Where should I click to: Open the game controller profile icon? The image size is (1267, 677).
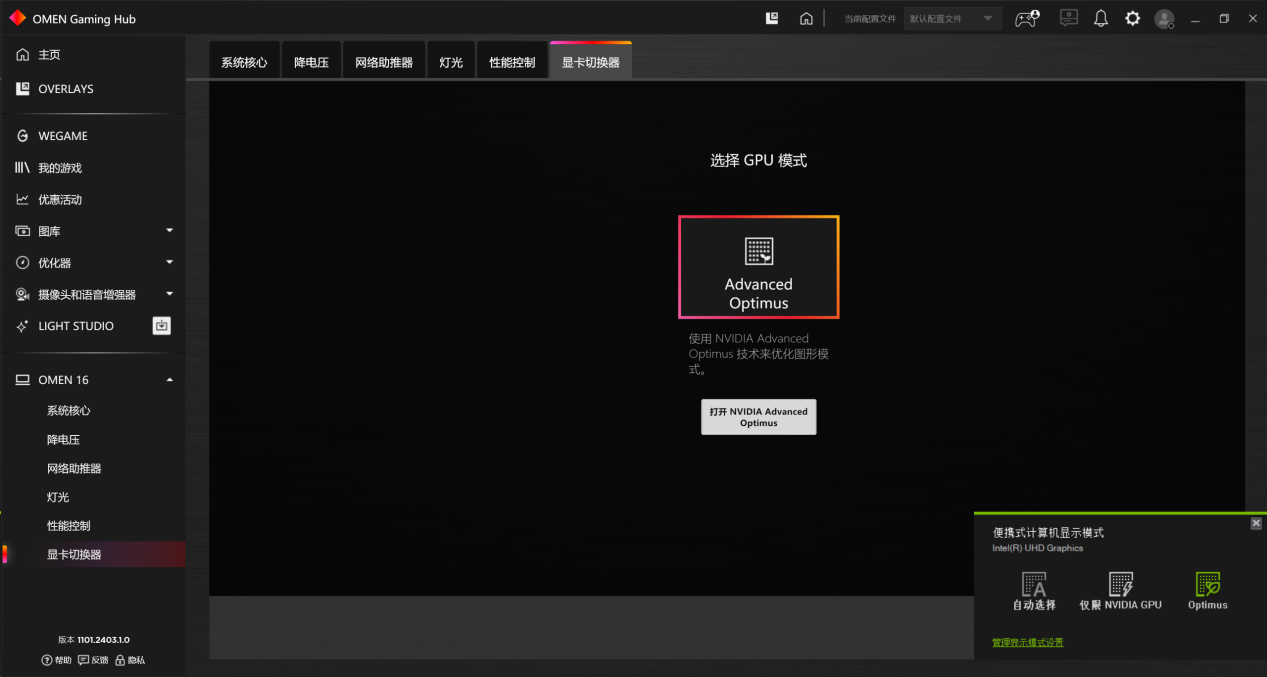pos(1026,19)
